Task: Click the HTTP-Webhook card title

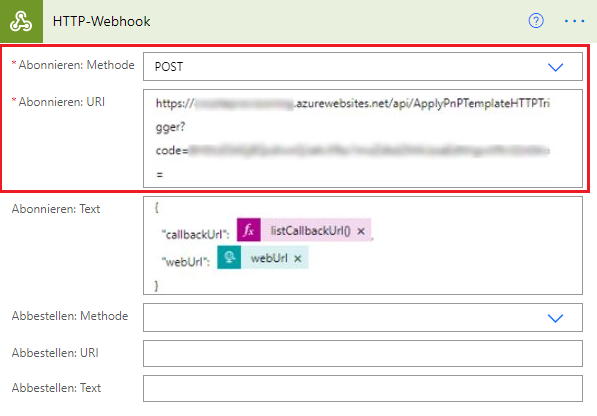Action: point(101,21)
